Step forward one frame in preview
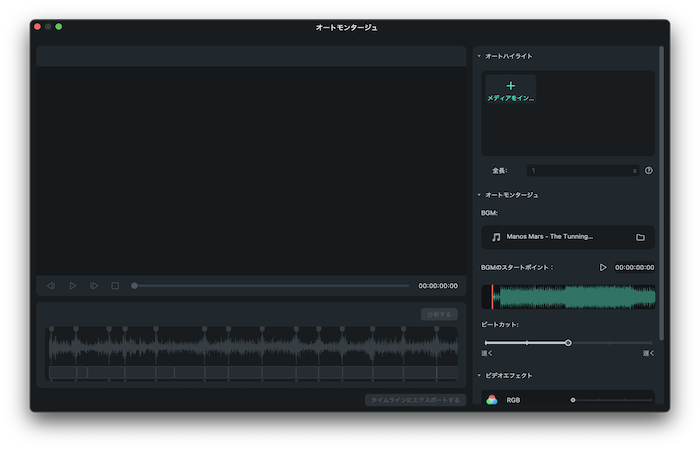 94,286
